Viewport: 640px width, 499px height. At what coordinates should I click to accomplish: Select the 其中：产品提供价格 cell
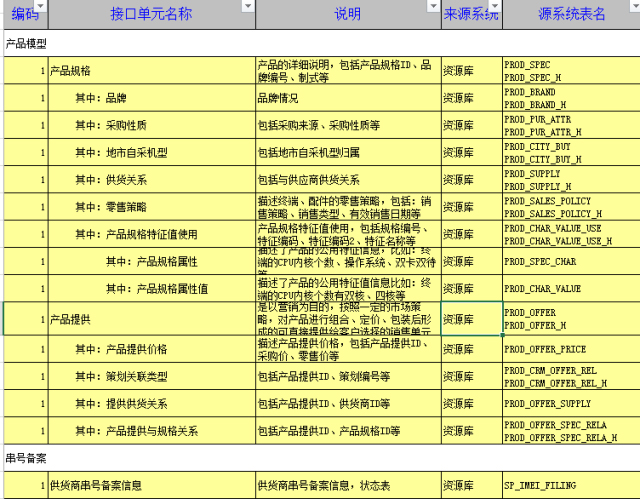click(152, 349)
